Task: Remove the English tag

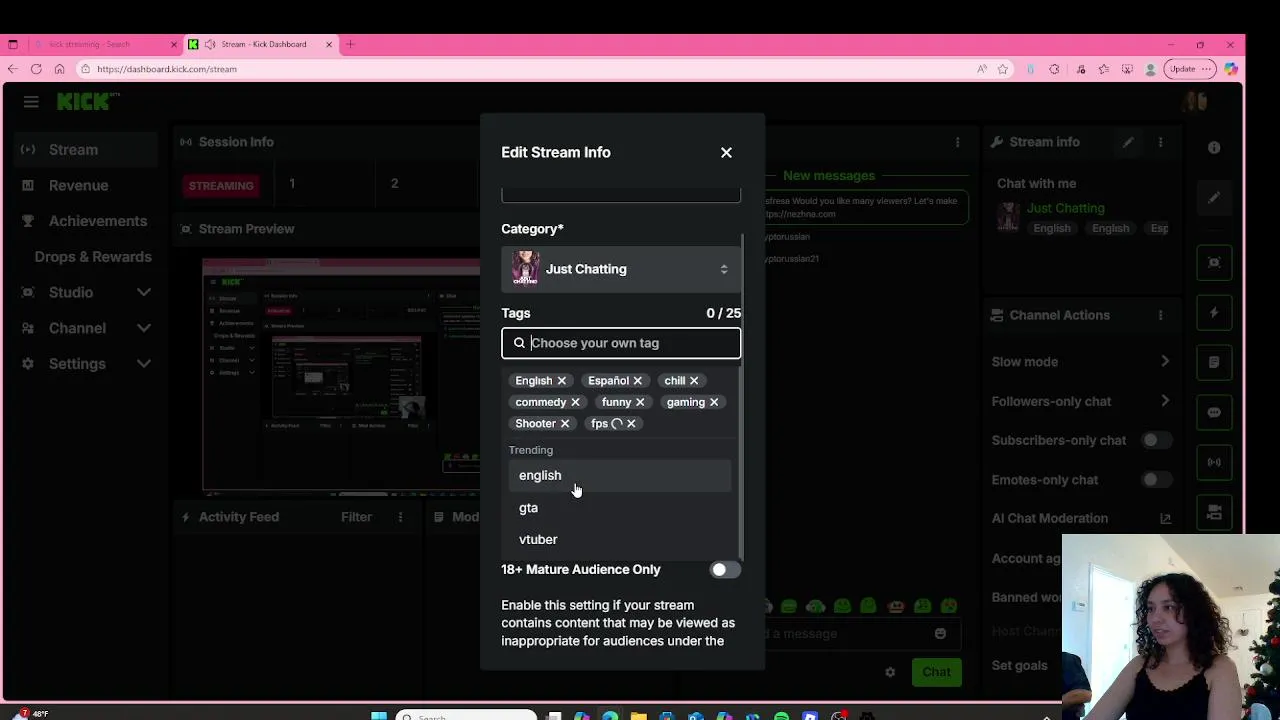Action: 561,381
